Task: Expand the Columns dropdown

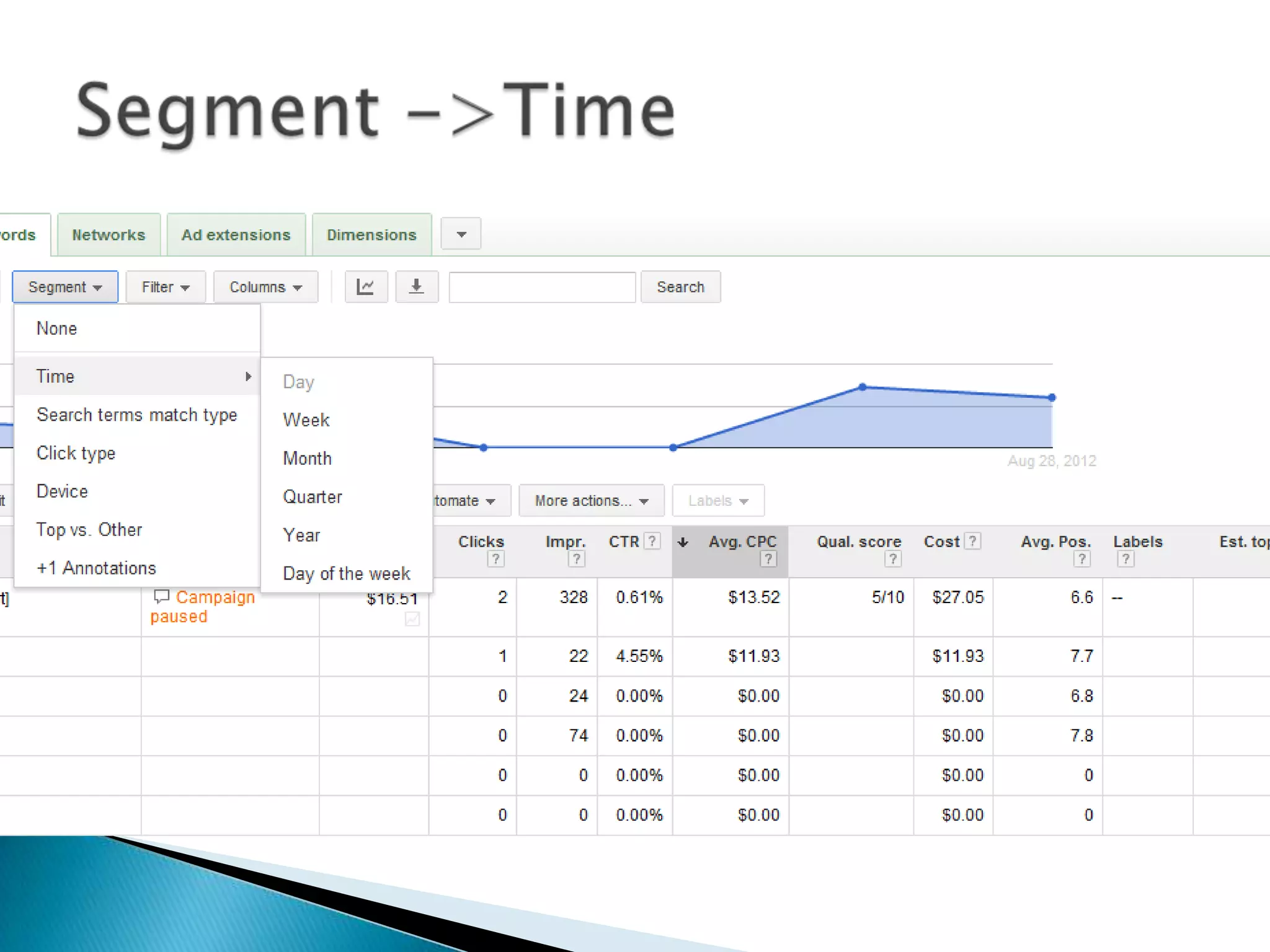Action: coord(265,287)
